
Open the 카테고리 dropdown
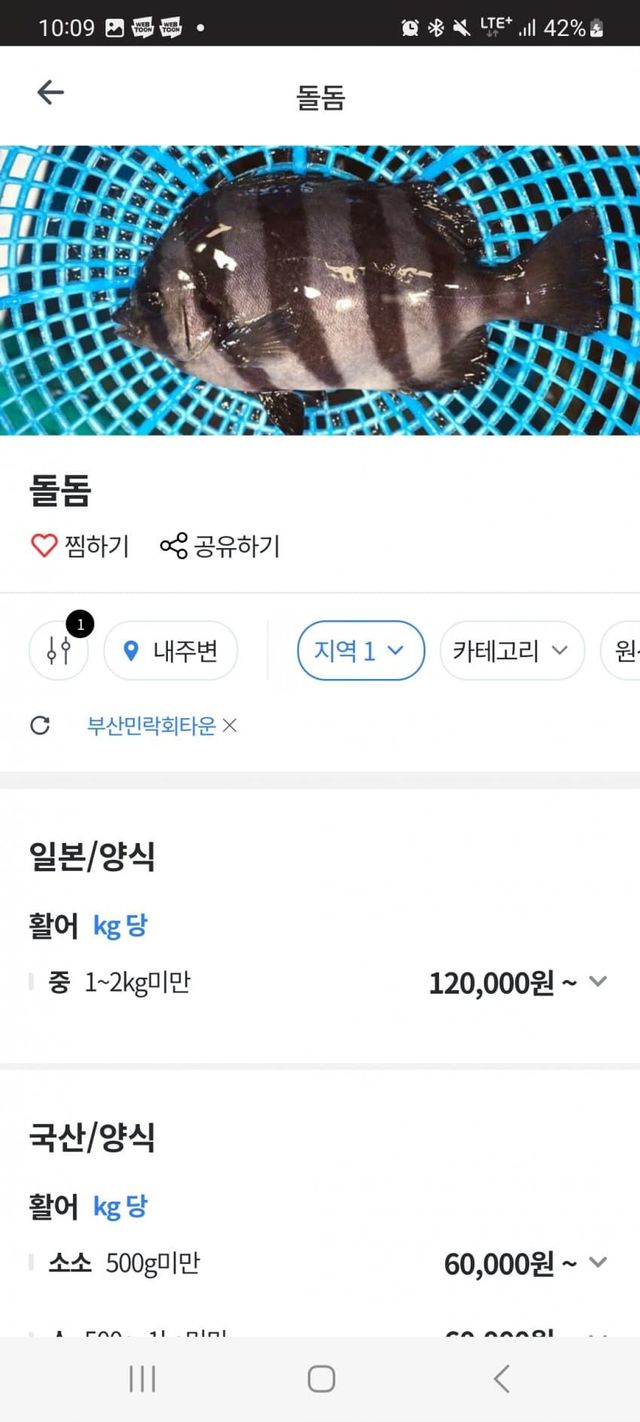511,651
